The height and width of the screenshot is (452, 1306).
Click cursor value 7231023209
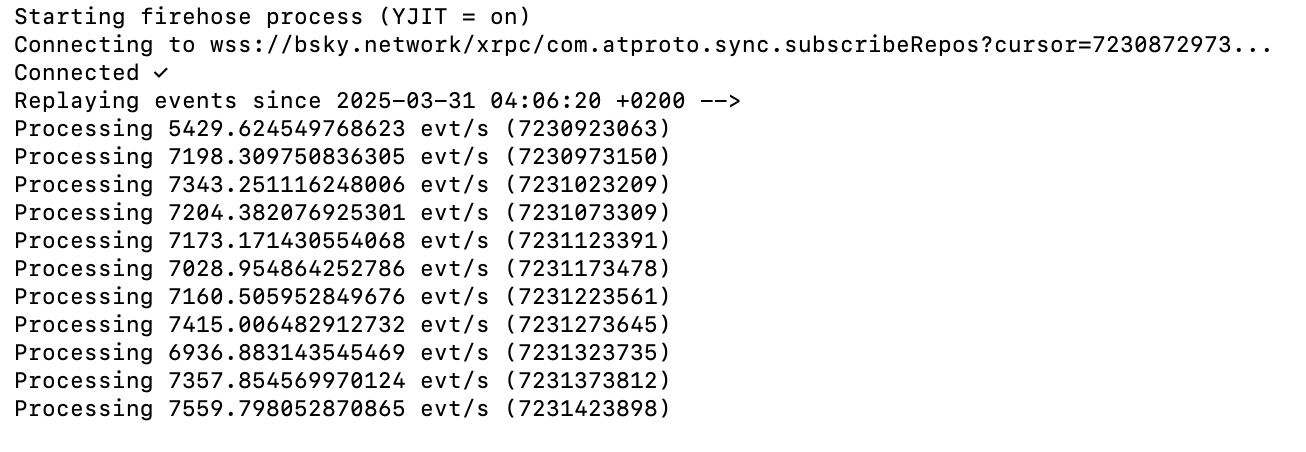point(587,185)
